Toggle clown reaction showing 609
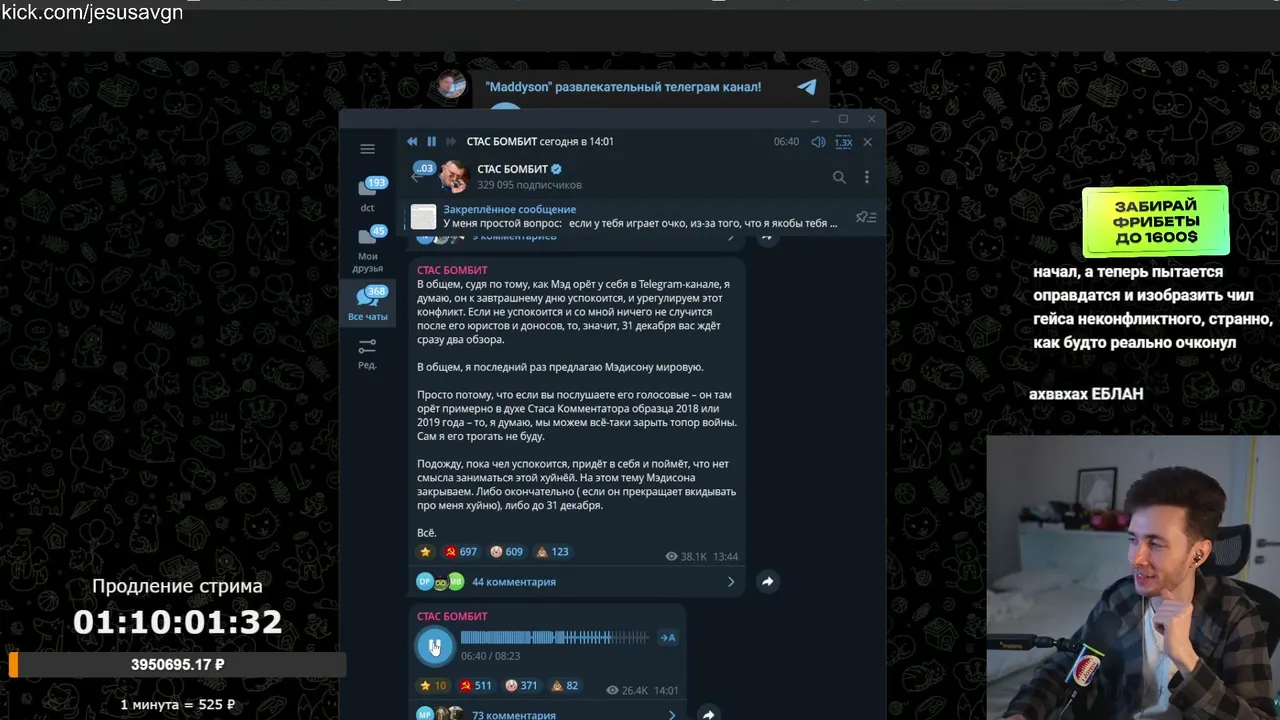 [x=507, y=552]
